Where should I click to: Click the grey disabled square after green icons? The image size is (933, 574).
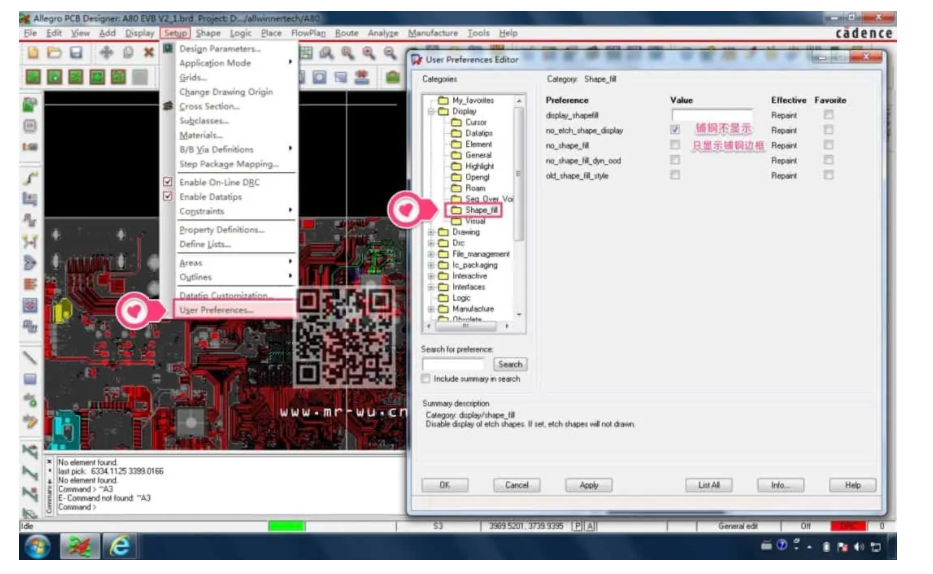point(140,77)
